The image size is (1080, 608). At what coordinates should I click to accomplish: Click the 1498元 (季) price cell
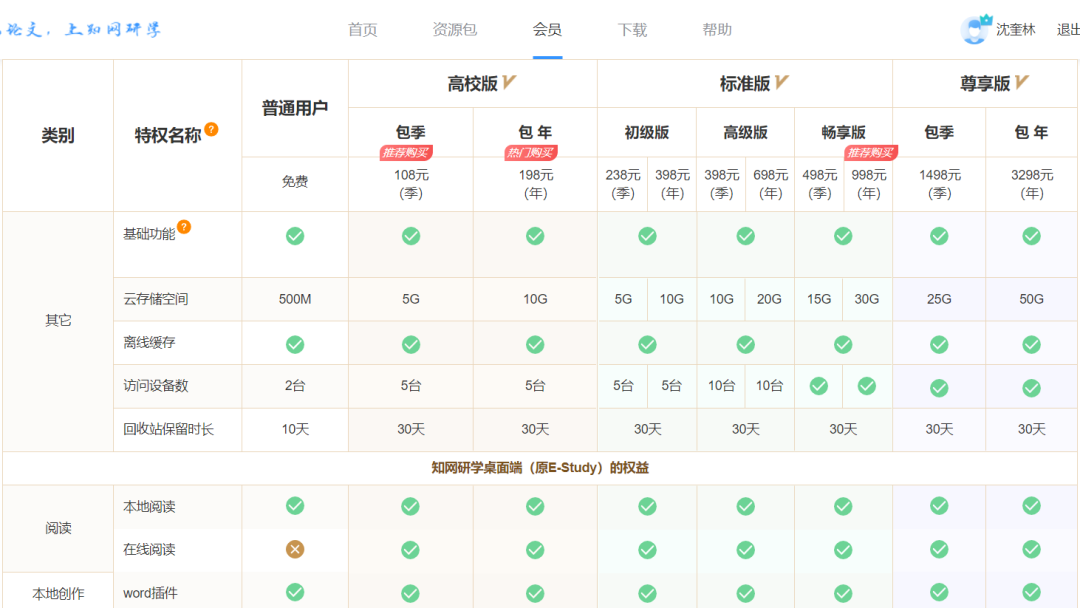[x=939, y=184]
